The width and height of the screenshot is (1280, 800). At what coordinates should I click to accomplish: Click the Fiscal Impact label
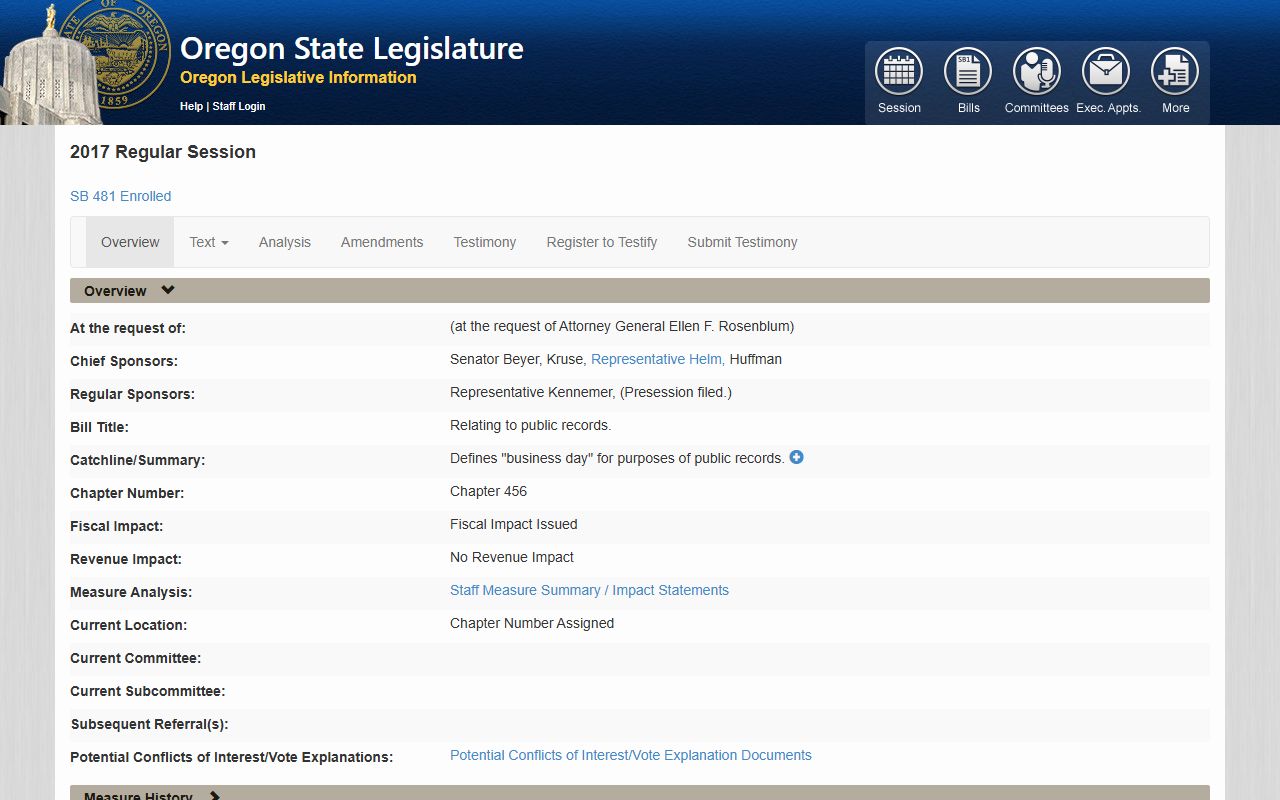coord(116,526)
